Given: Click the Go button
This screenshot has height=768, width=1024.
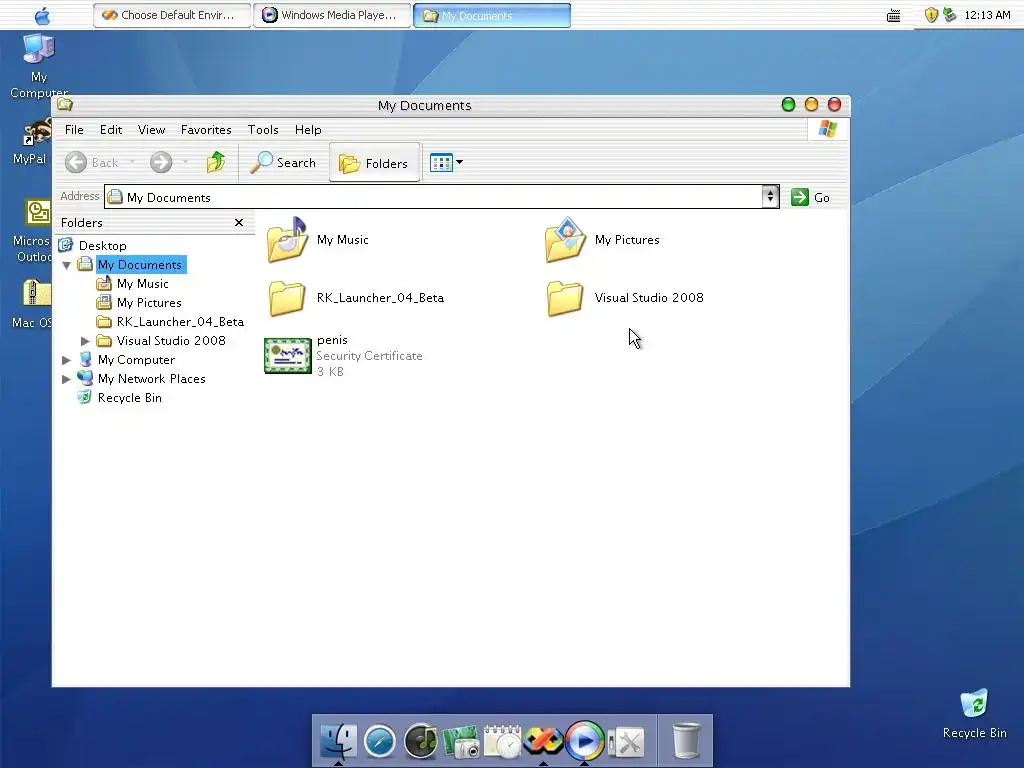Looking at the screenshot, I should point(810,197).
